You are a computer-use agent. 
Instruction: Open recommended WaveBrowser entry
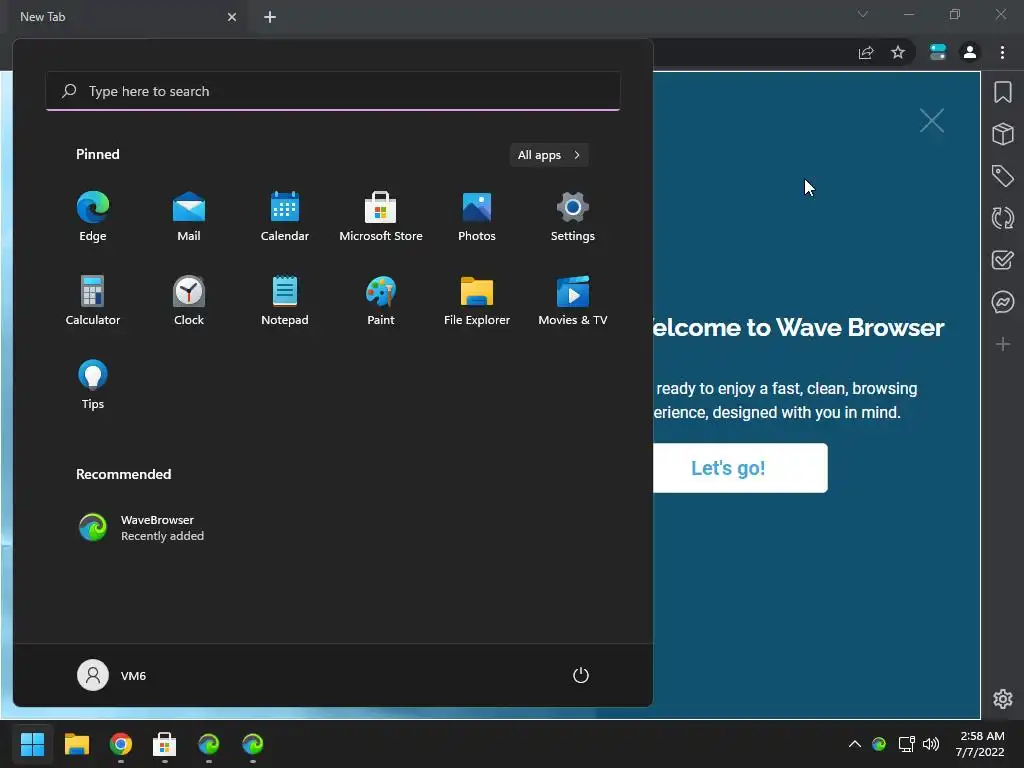(x=141, y=528)
